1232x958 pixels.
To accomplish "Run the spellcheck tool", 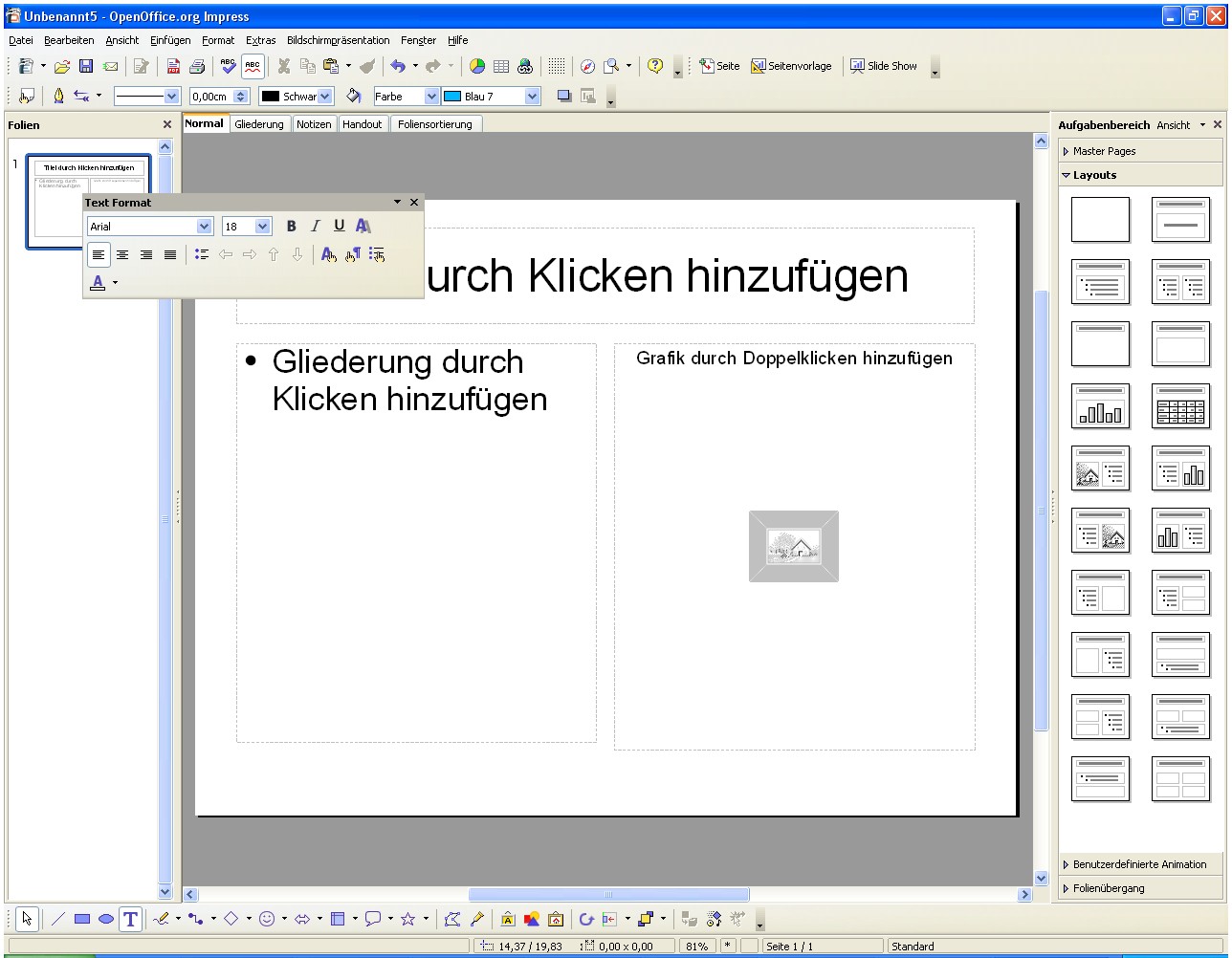I will click(x=228, y=66).
